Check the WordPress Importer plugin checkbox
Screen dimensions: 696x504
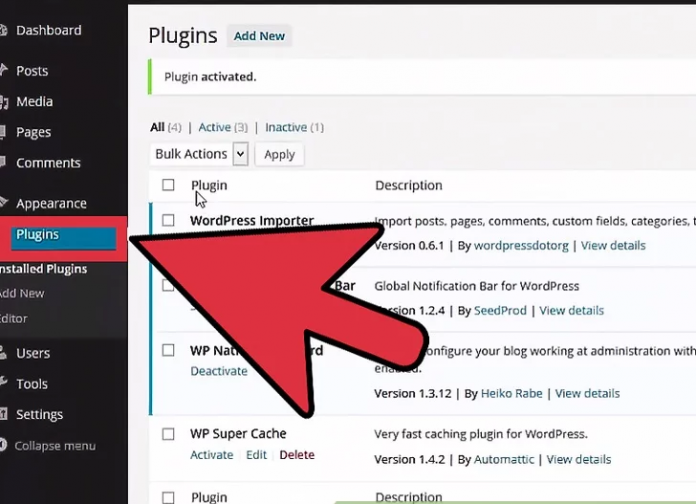pyautogui.click(x=168, y=221)
